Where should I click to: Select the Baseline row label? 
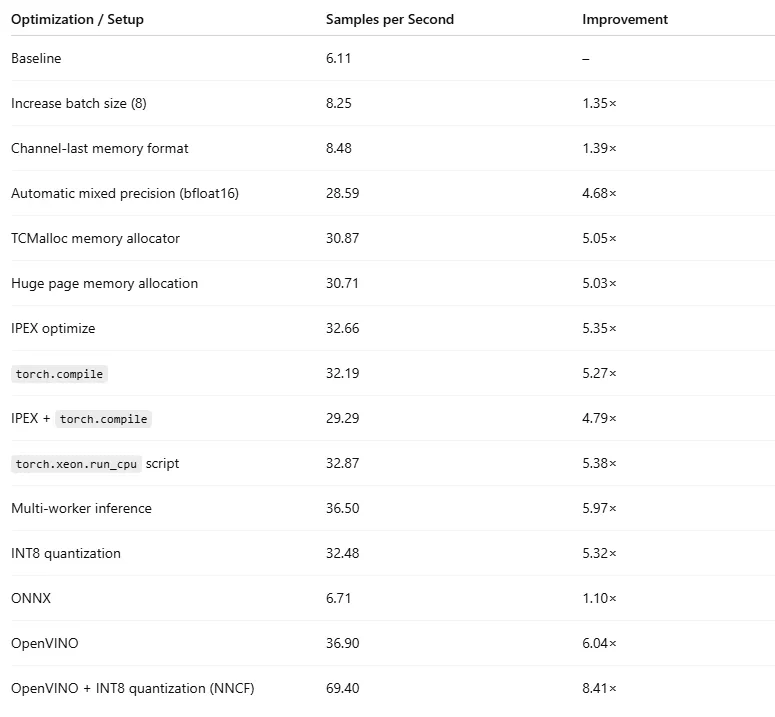pyautogui.click(x=36, y=58)
